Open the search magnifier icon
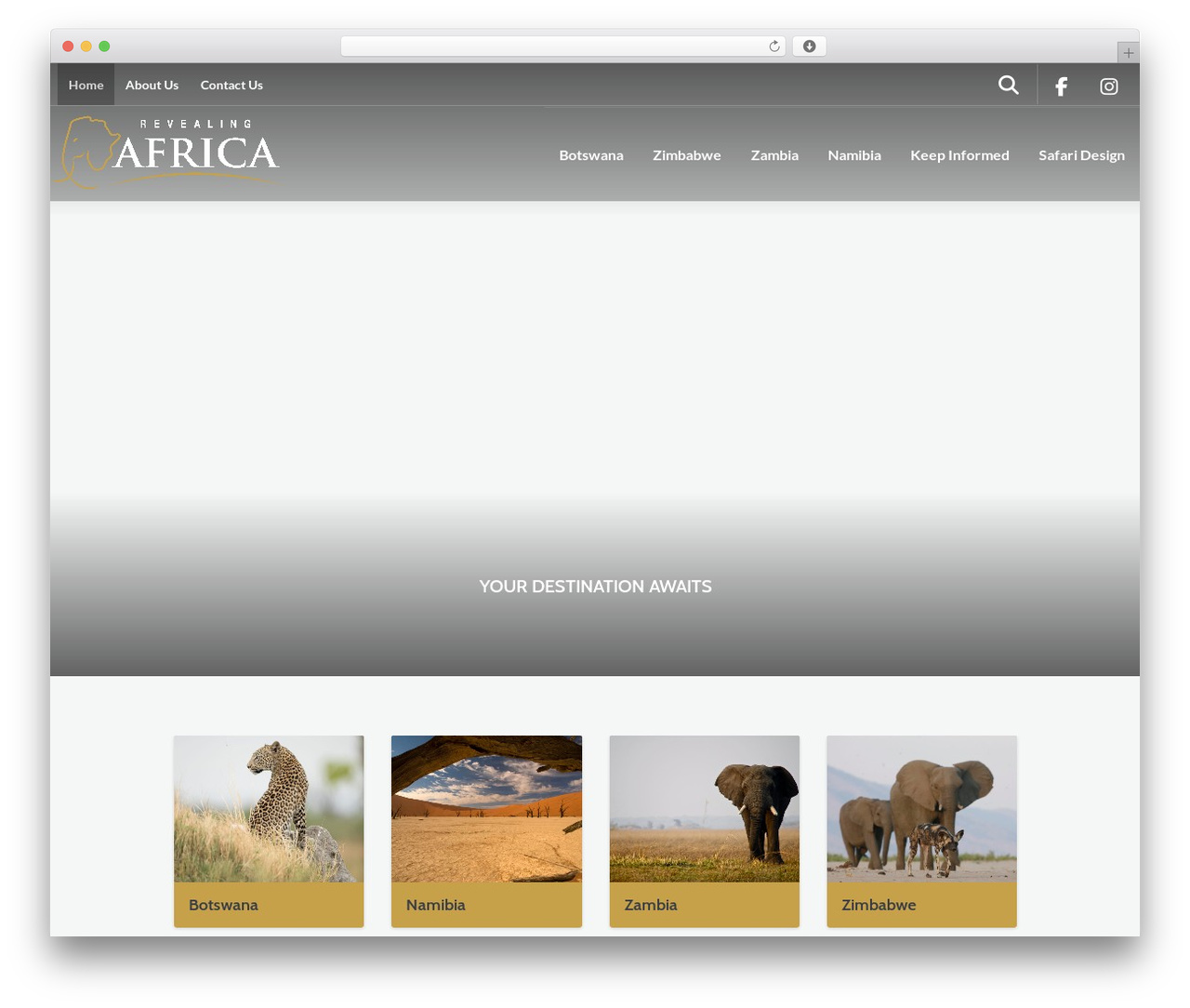This screenshot has width=1190, height=1008. [x=1009, y=85]
